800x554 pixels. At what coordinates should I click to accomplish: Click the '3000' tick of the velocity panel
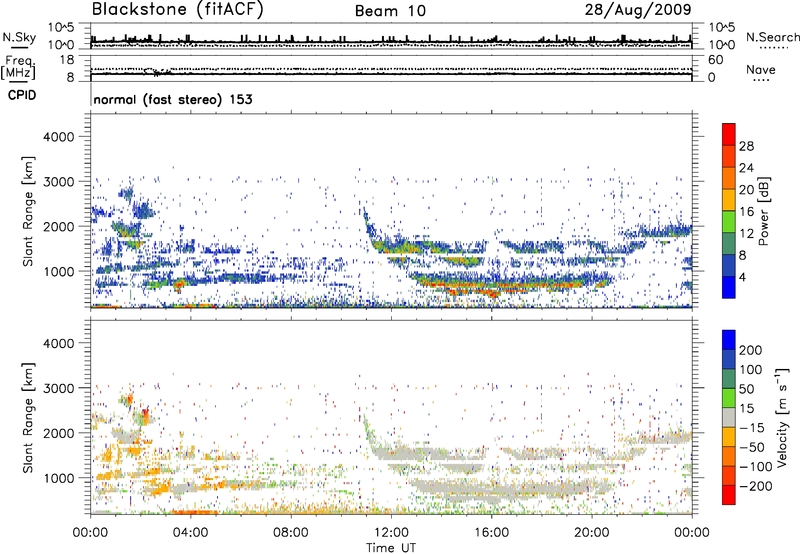pos(58,388)
